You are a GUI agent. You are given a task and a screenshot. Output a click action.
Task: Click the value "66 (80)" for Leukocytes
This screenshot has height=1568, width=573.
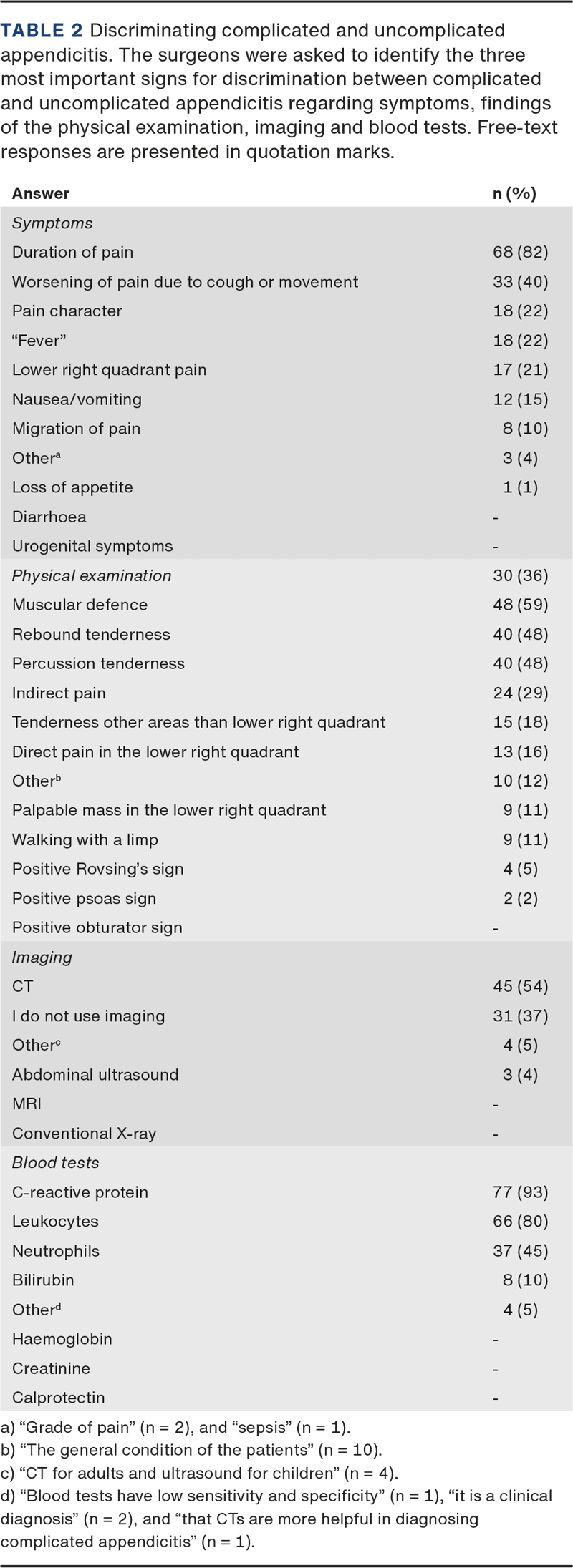click(520, 1222)
